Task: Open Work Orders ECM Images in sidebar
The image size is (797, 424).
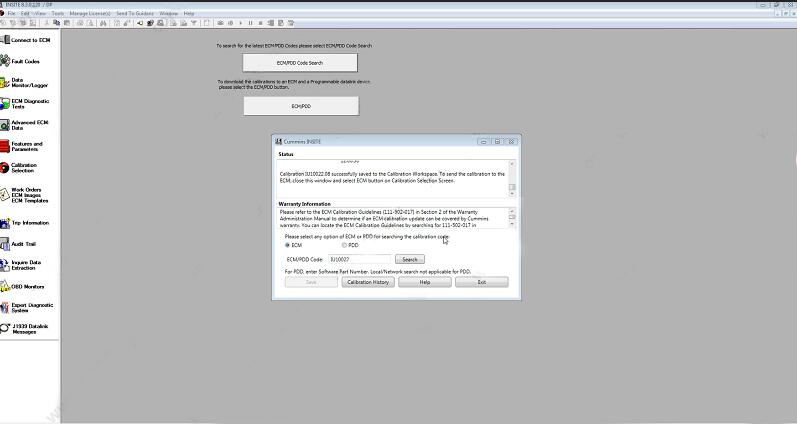Action: (25, 195)
